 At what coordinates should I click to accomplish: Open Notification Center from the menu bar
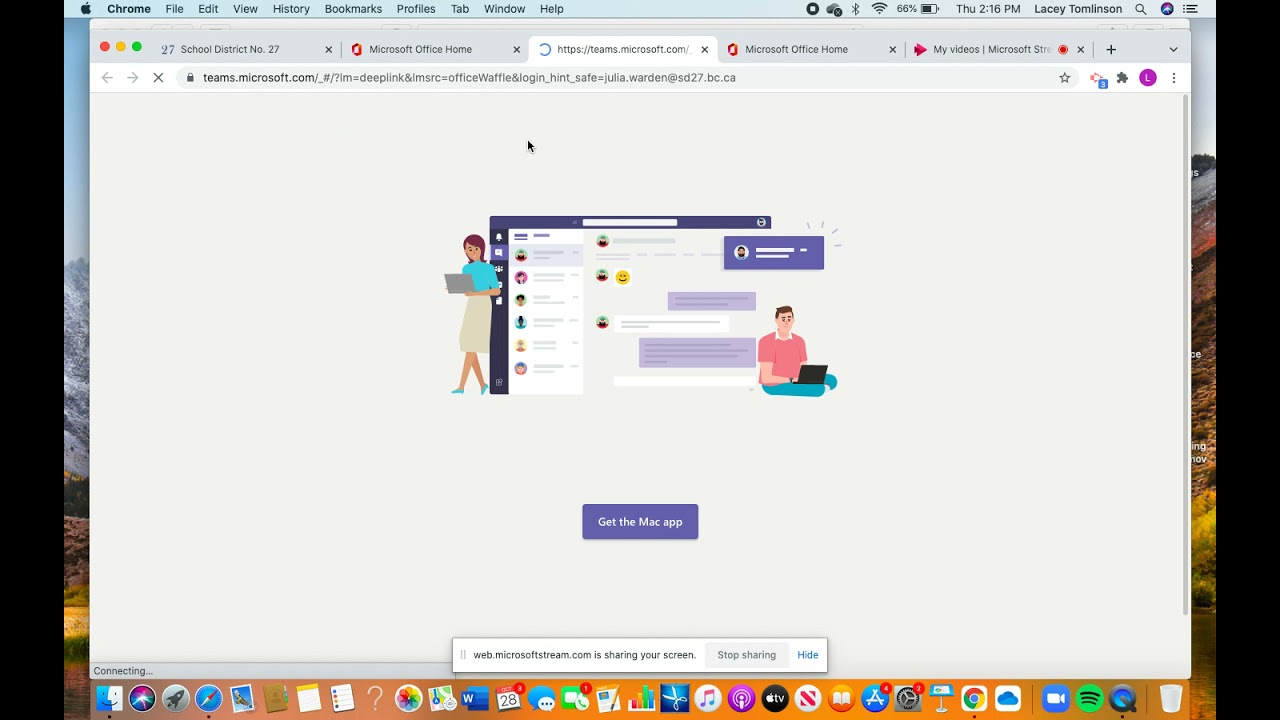click(1191, 9)
